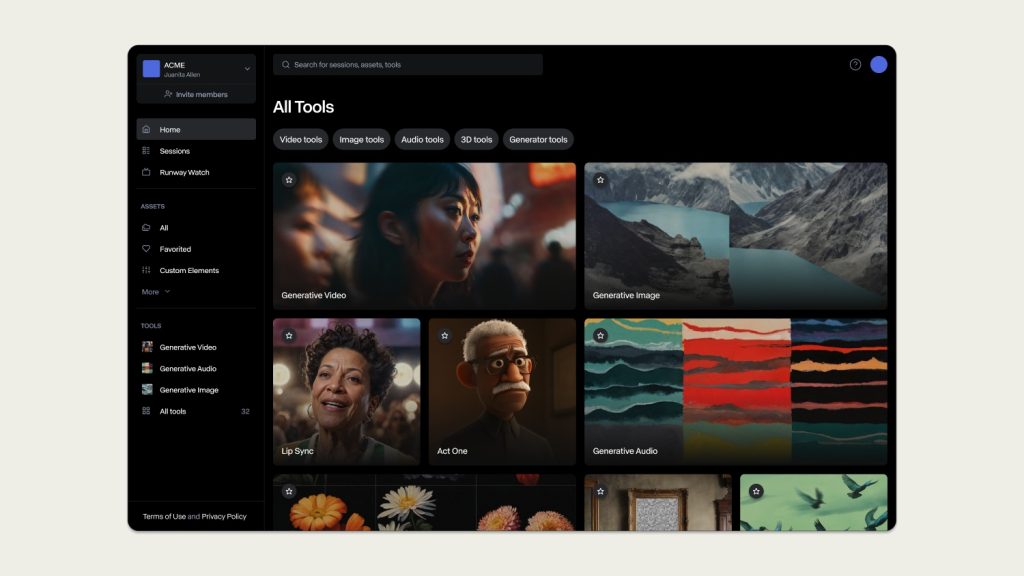This screenshot has width=1024, height=576.
Task: Open the Generative Image tool card
Action: (x=735, y=236)
